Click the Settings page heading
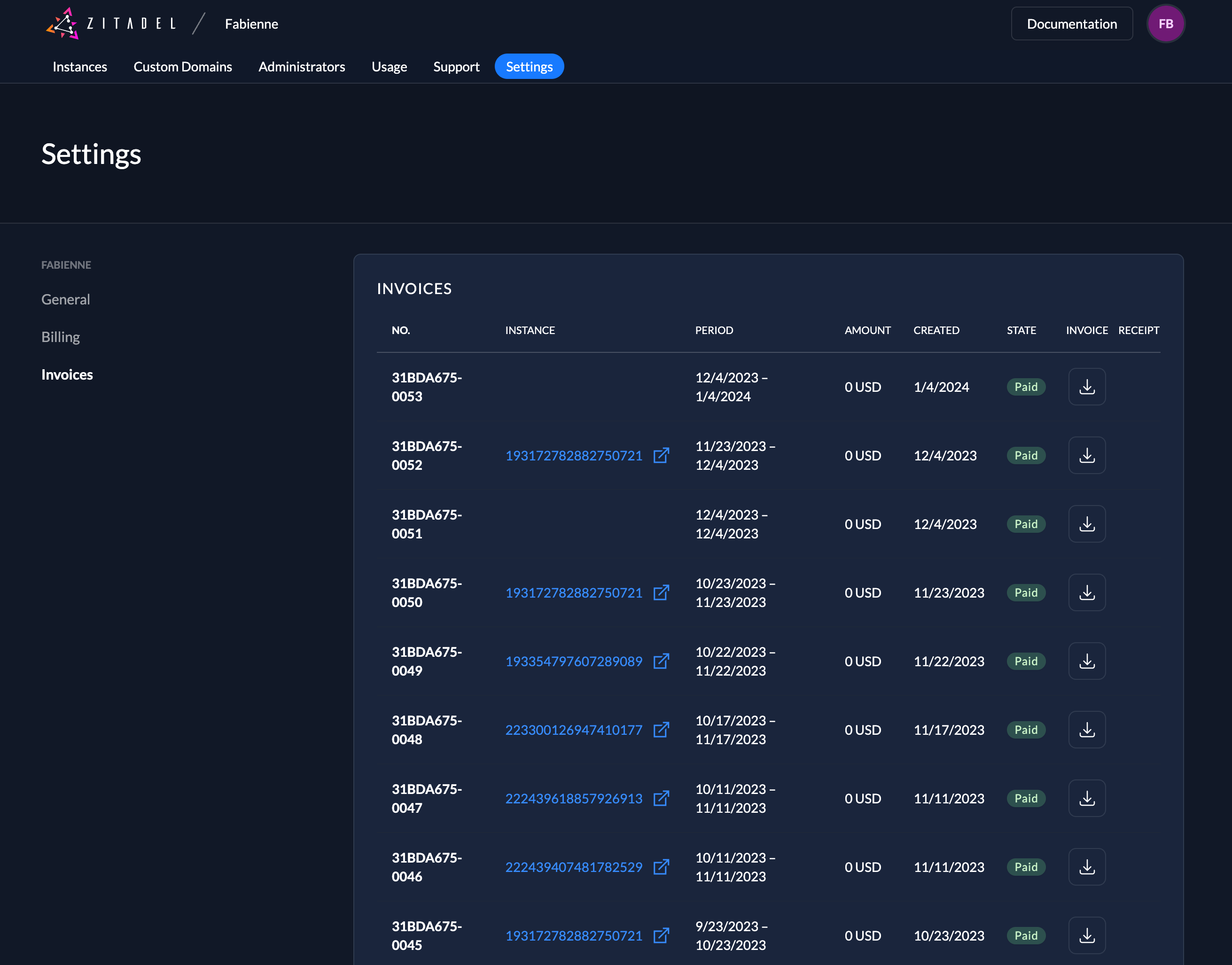 pos(91,154)
